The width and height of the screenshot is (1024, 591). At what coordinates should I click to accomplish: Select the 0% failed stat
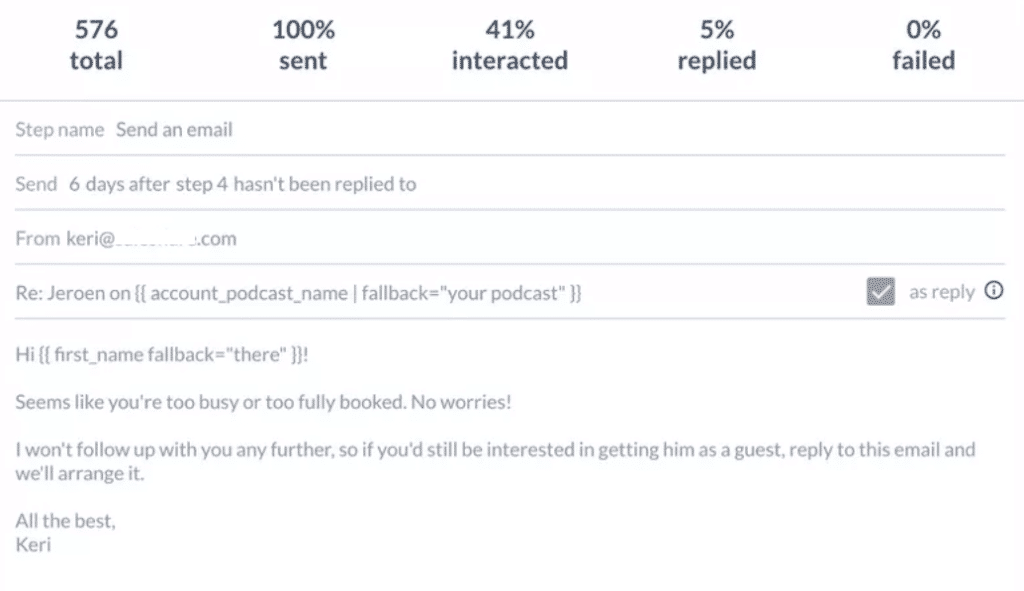923,45
